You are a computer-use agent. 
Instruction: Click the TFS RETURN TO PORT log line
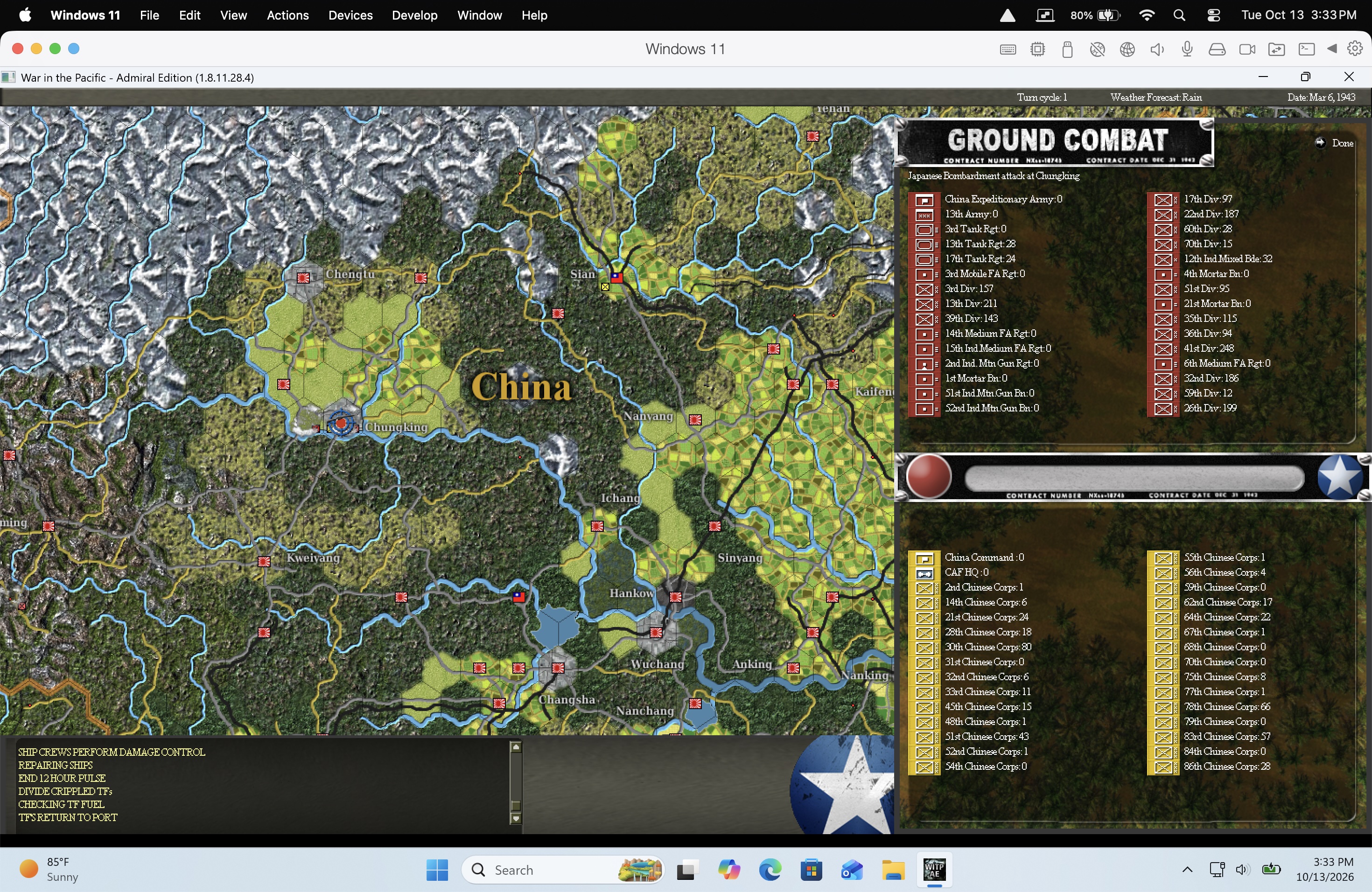pos(68,818)
